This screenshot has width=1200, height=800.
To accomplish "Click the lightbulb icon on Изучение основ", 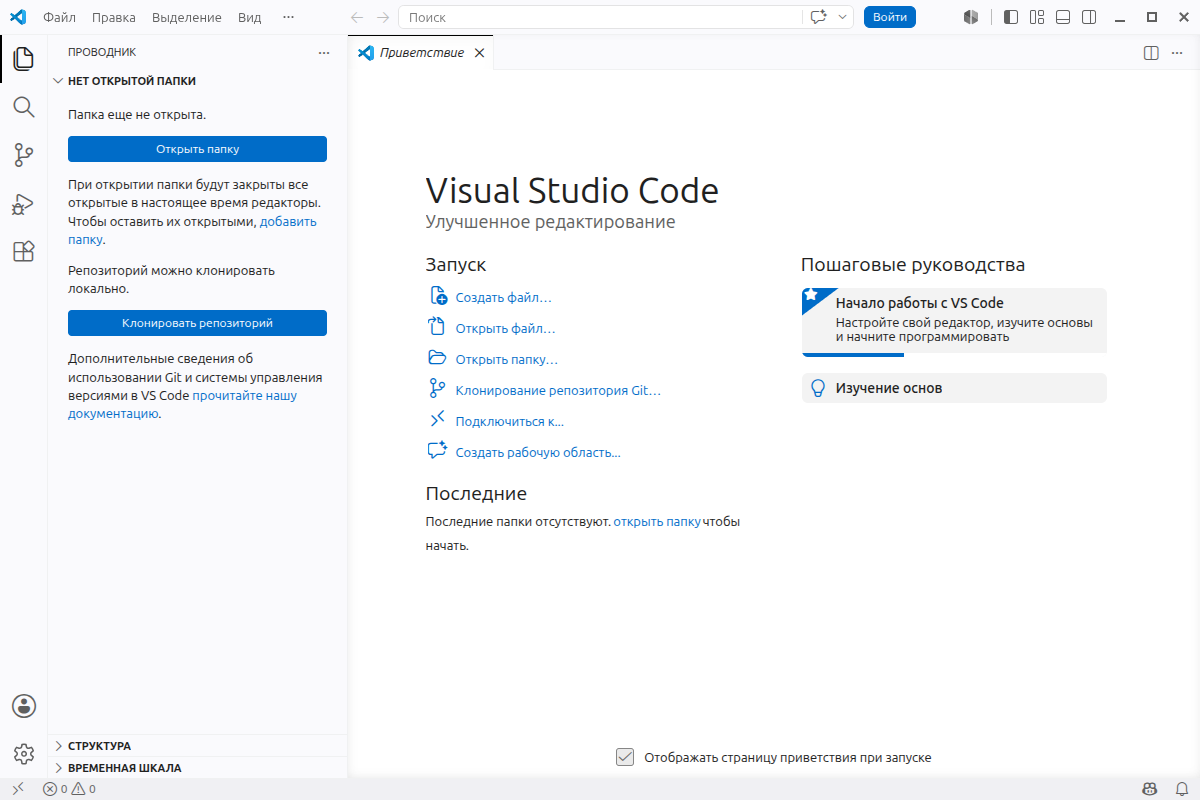I will click(x=818, y=388).
